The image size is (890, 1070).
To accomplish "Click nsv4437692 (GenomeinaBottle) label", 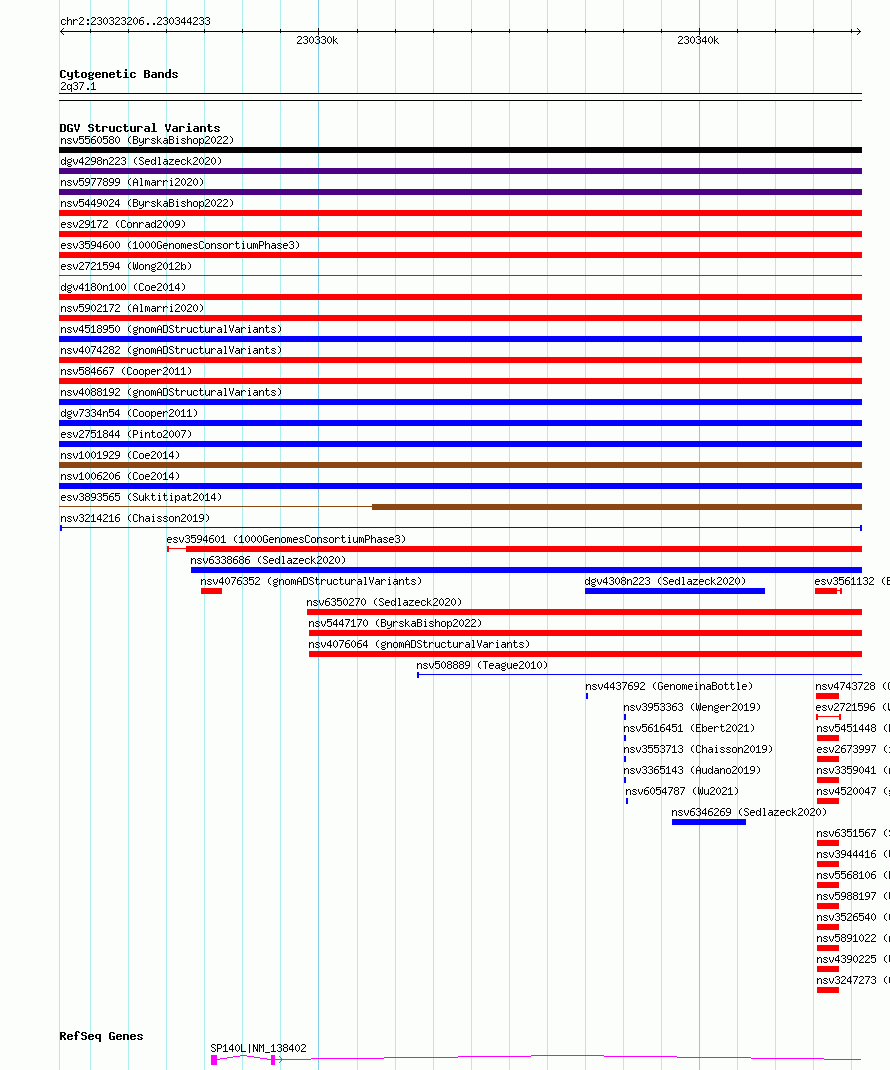I will click(669, 686).
